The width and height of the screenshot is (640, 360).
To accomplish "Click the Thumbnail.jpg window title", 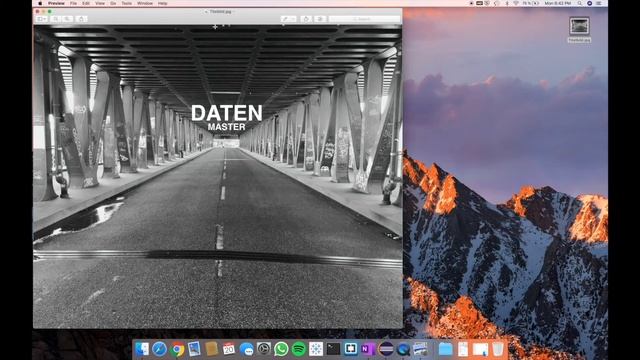I will (220, 11).
